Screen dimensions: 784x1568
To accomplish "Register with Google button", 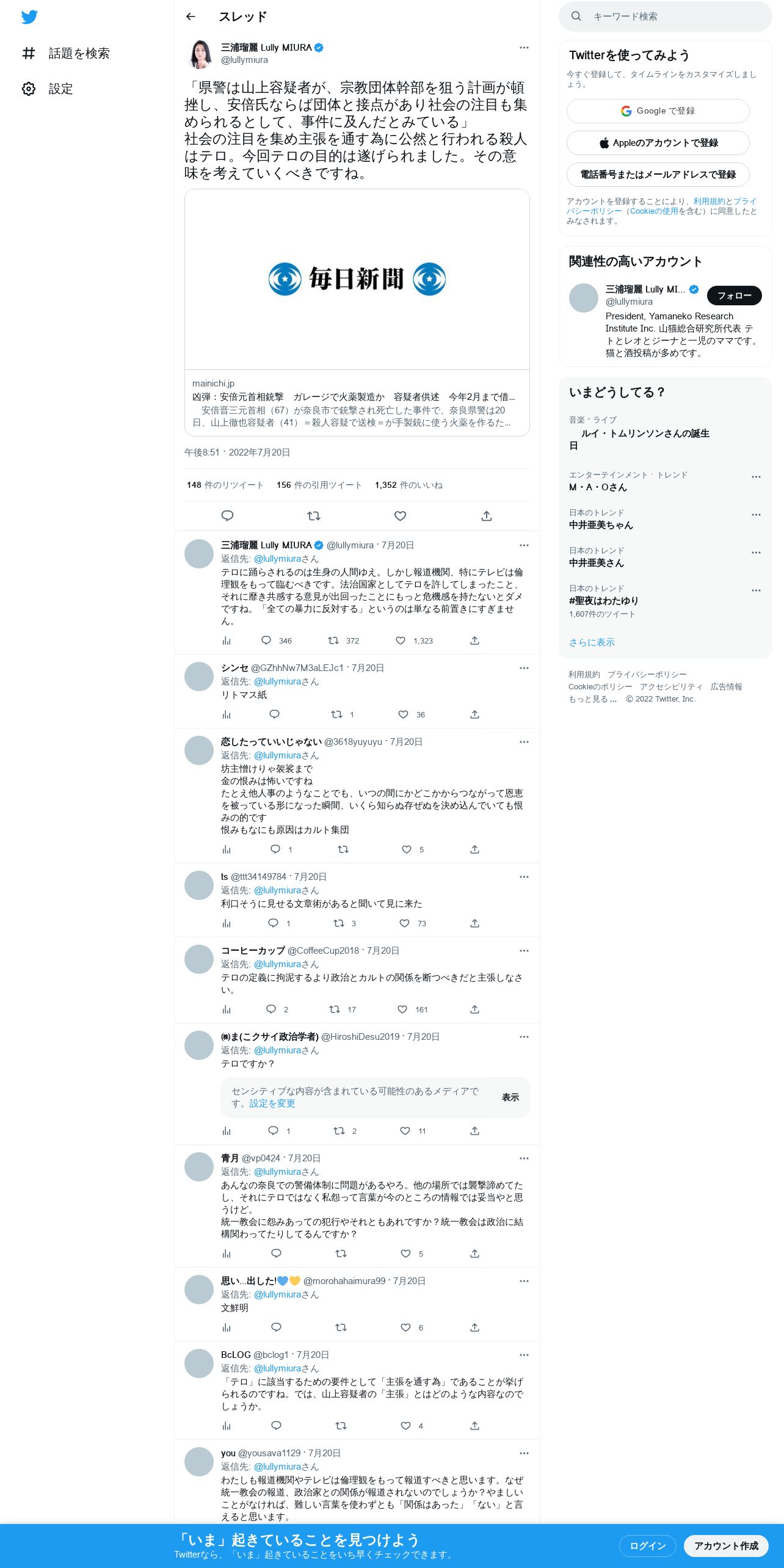I will (x=658, y=111).
